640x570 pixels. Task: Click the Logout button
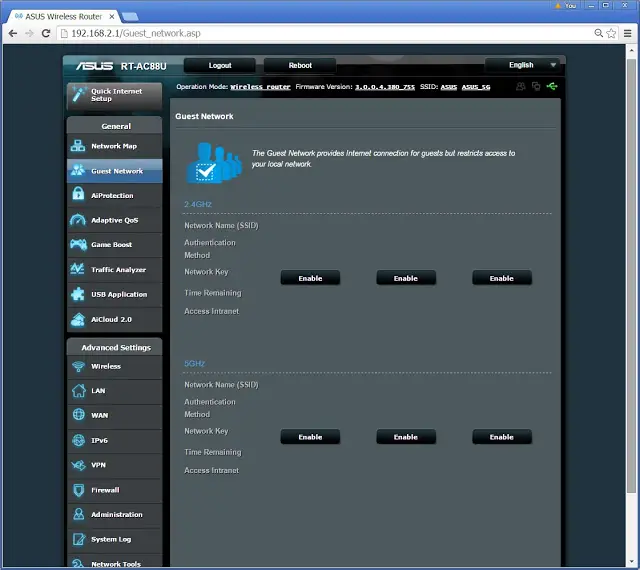click(x=220, y=65)
